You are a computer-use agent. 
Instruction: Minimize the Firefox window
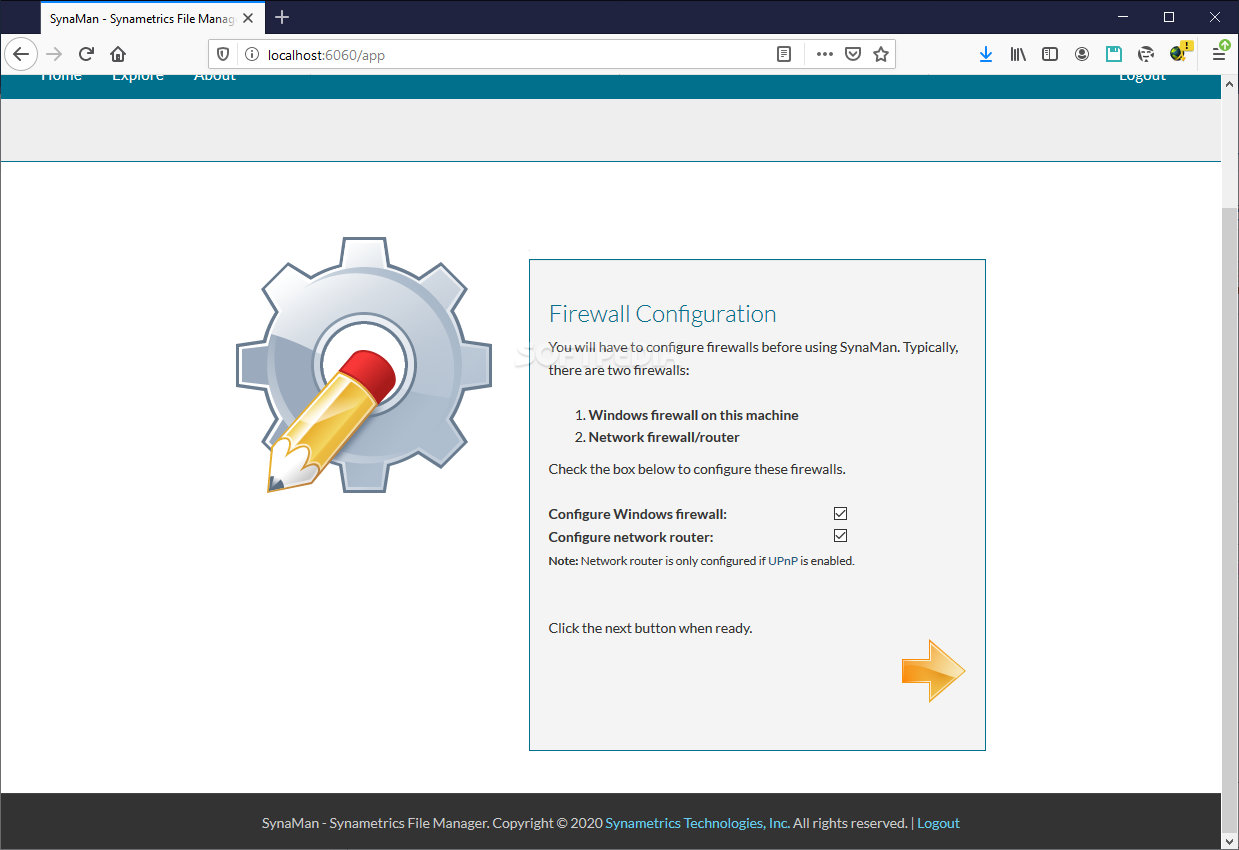(x=1122, y=17)
